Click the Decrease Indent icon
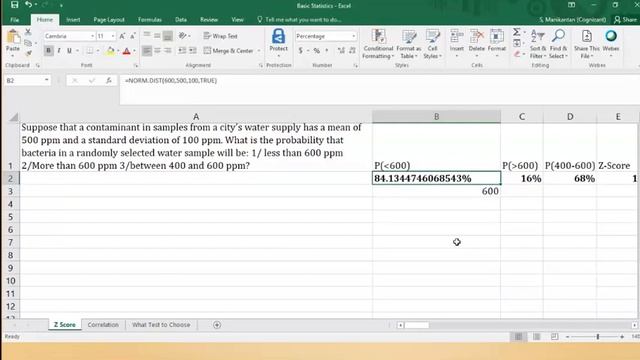The width and height of the screenshot is (640, 360). click(182, 51)
